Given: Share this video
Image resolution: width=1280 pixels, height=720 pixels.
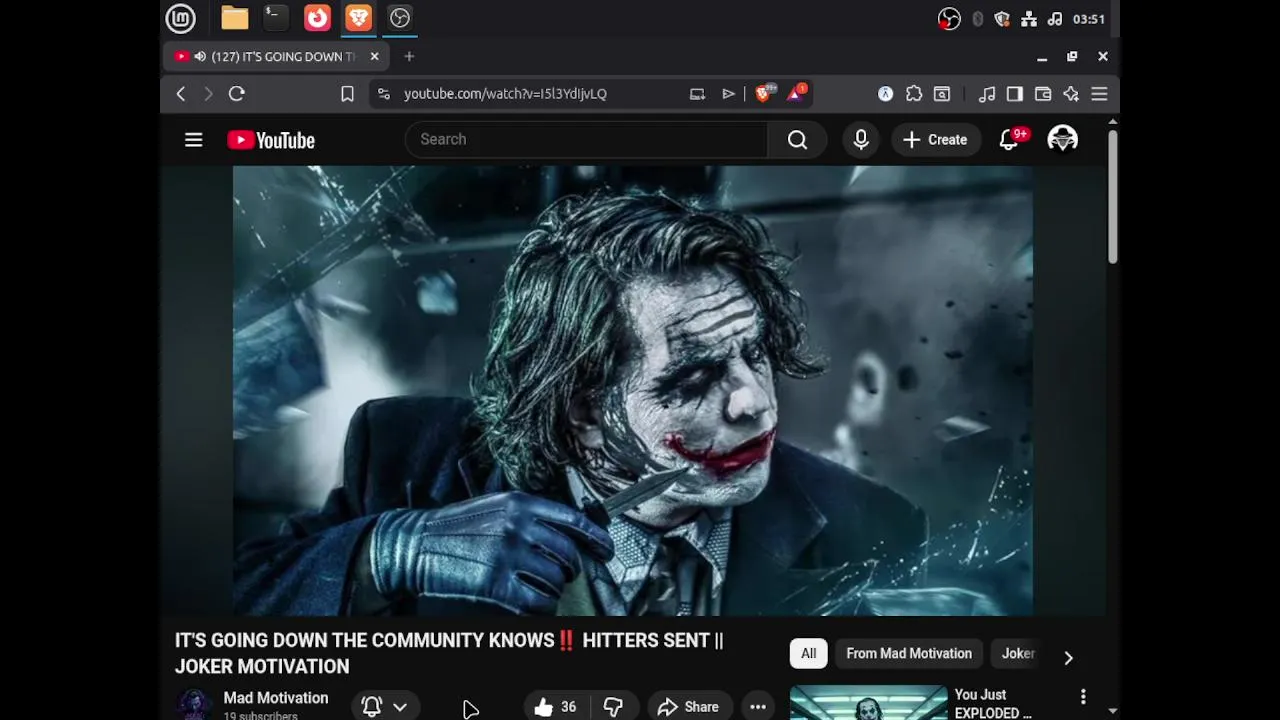Looking at the screenshot, I should pyautogui.click(x=689, y=707).
